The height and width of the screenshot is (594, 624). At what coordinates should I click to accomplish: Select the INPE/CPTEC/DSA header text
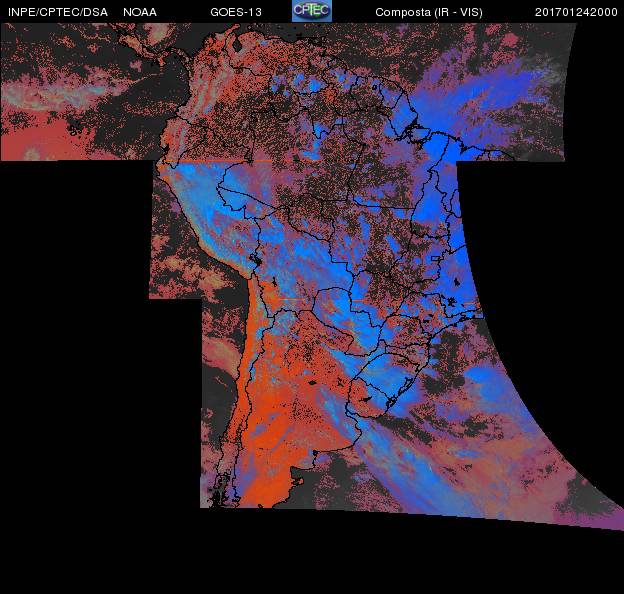(58, 12)
